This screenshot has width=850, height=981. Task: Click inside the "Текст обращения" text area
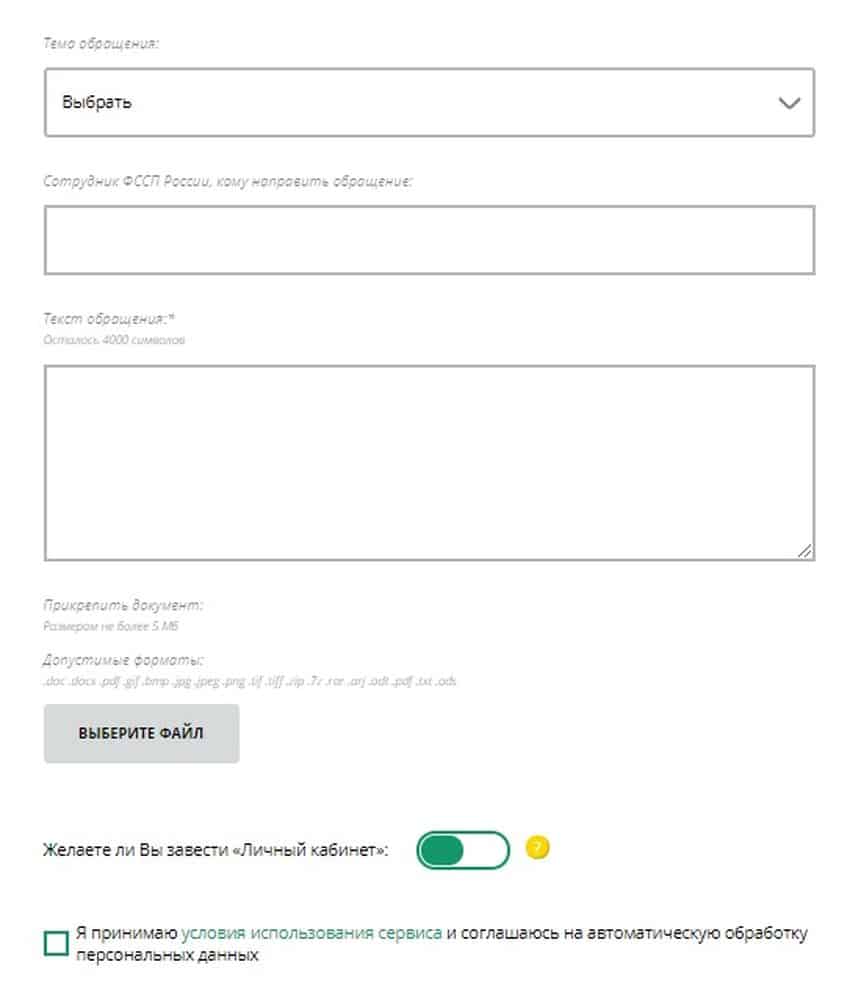[429, 462]
